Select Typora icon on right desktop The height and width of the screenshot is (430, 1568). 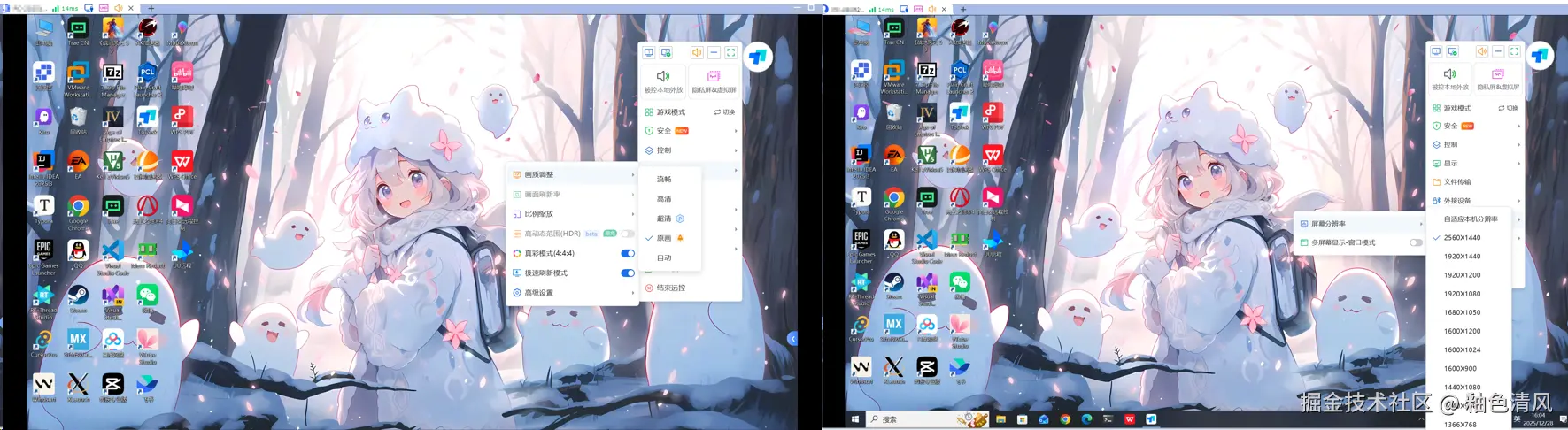[861, 201]
